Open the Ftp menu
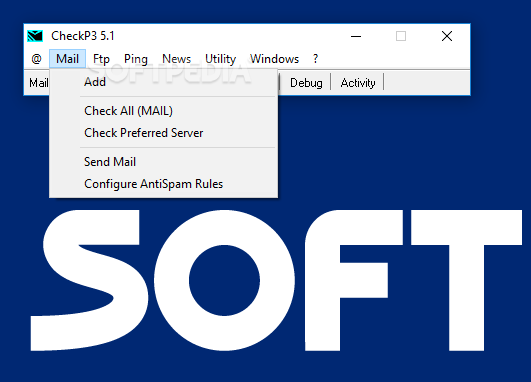This screenshot has width=531, height=382. (101, 59)
